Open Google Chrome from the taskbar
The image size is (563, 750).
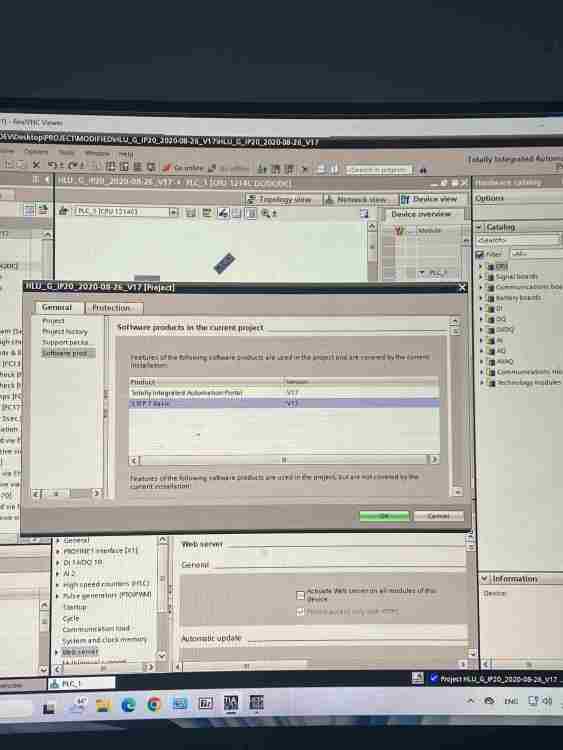(154, 704)
